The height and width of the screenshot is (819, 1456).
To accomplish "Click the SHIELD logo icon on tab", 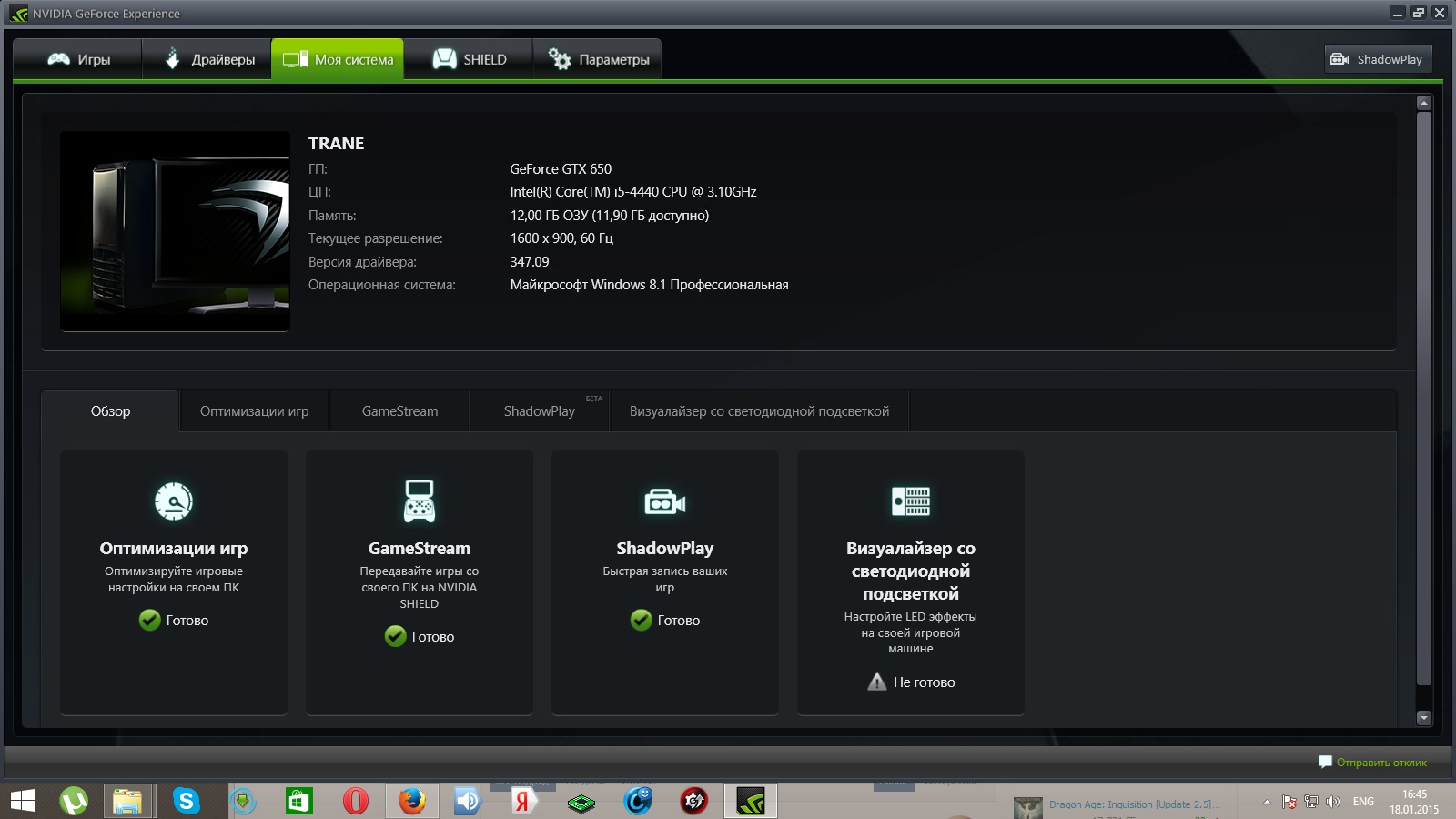I will (x=444, y=59).
